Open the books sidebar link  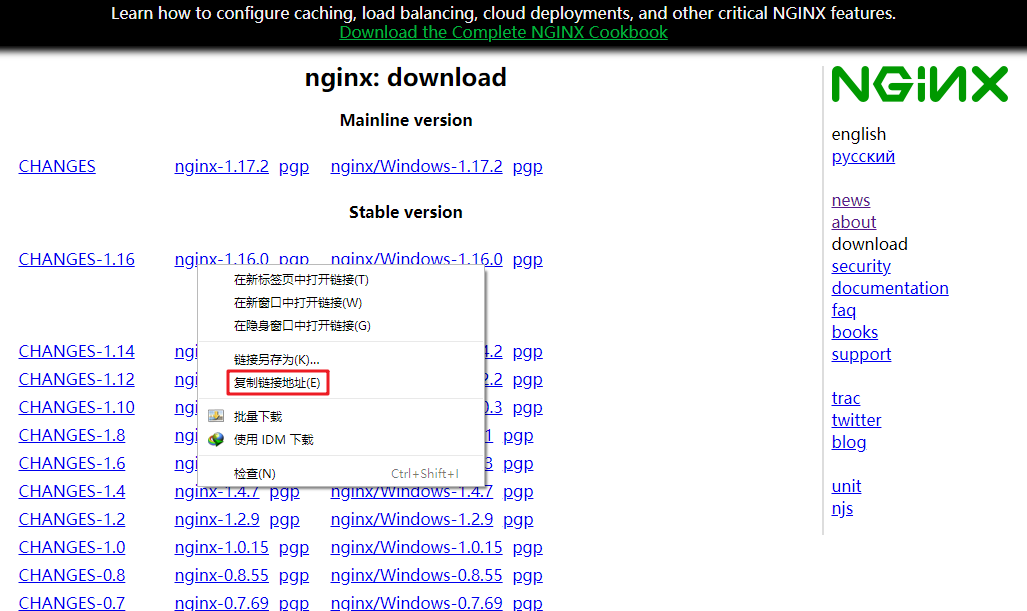pyautogui.click(x=855, y=332)
